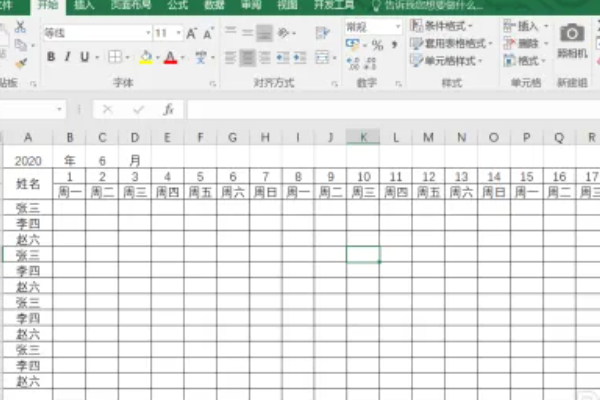Click the confirm checkmark in formula bar
This screenshot has height=400, width=600.
pos(138,110)
